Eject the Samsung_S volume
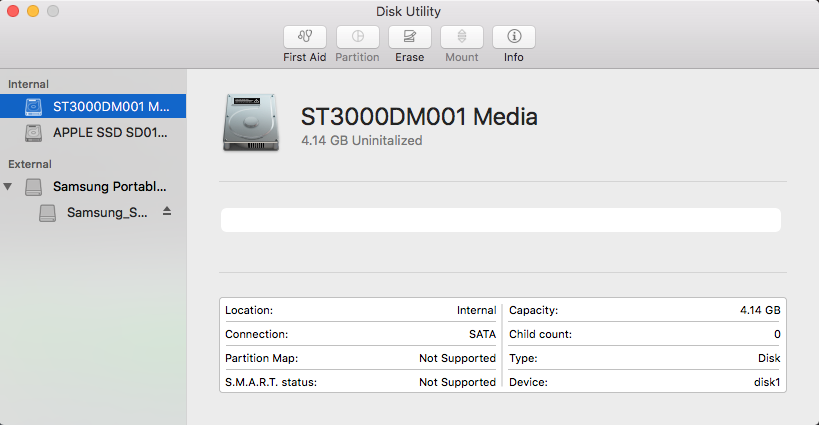819x425 pixels. (167, 212)
